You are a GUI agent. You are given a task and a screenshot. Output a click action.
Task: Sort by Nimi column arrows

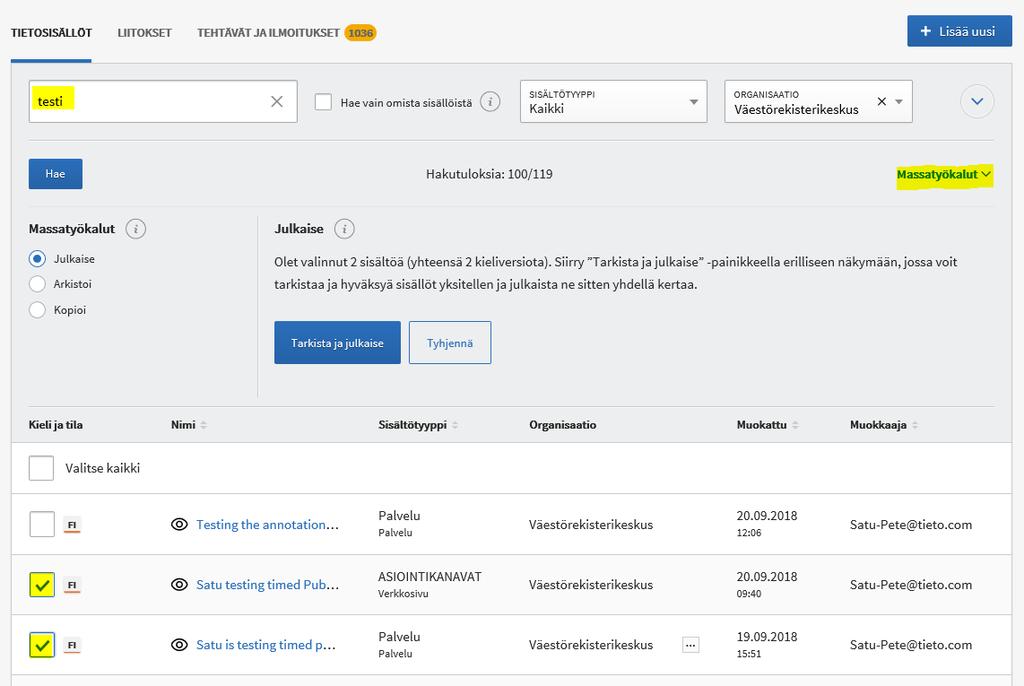tap(204, 425)
